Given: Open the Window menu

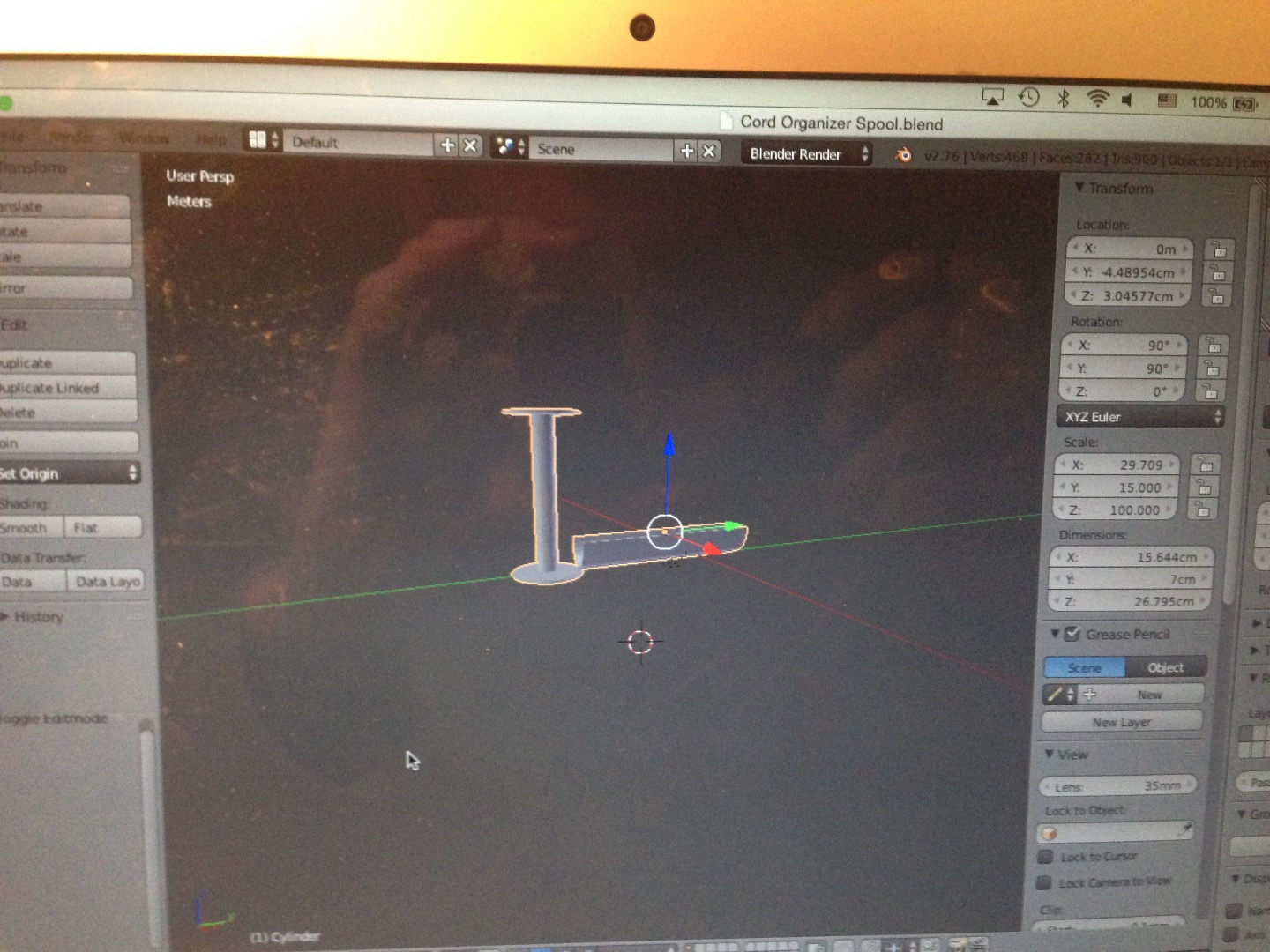Looking at the screenshot, I should pos(143,138).
